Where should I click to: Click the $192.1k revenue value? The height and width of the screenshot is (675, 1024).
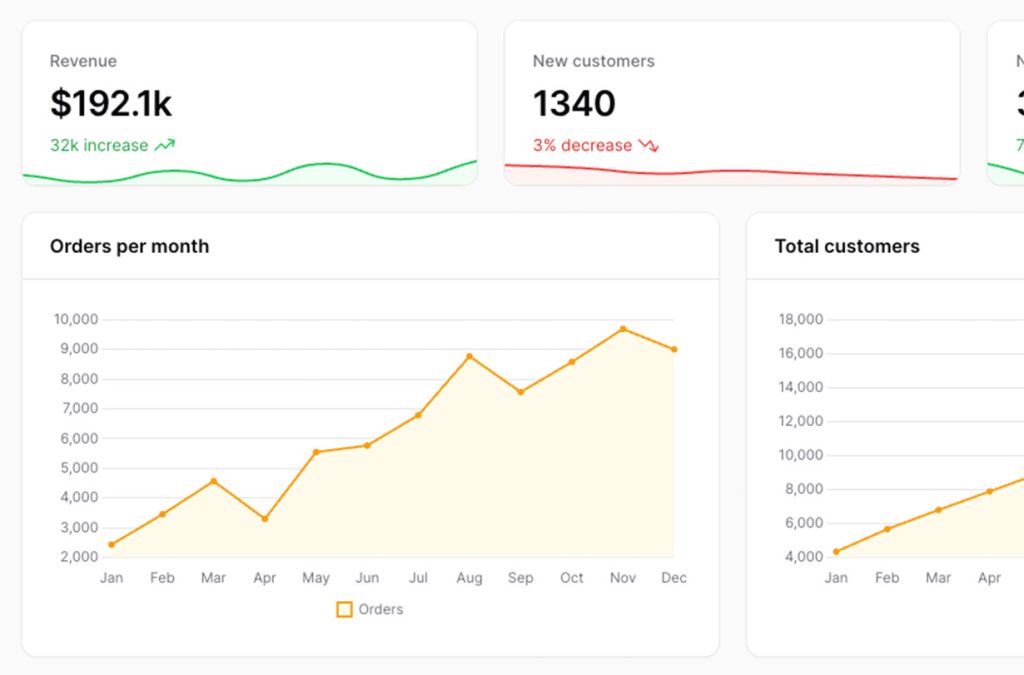click(x=111, y=103)
